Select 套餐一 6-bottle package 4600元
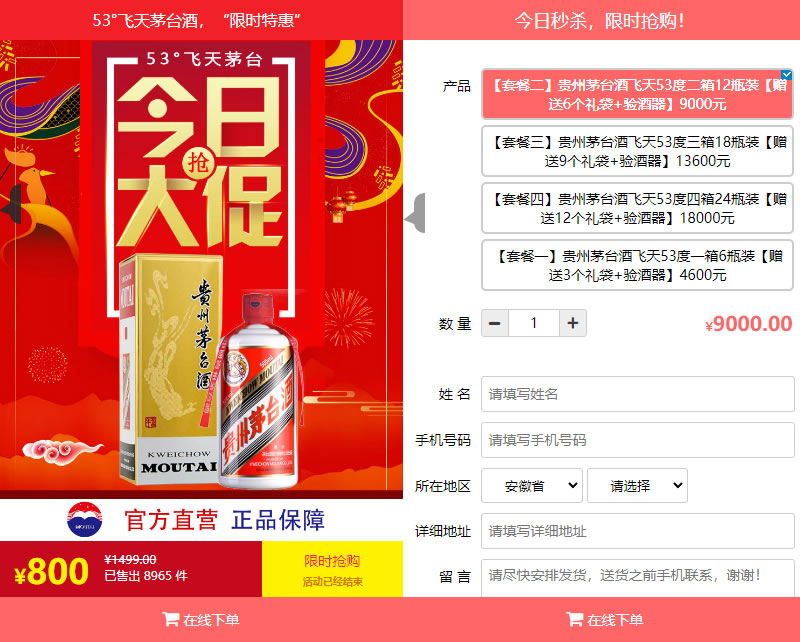The width and height of the screenshot is (800, 642). (637, 265)
